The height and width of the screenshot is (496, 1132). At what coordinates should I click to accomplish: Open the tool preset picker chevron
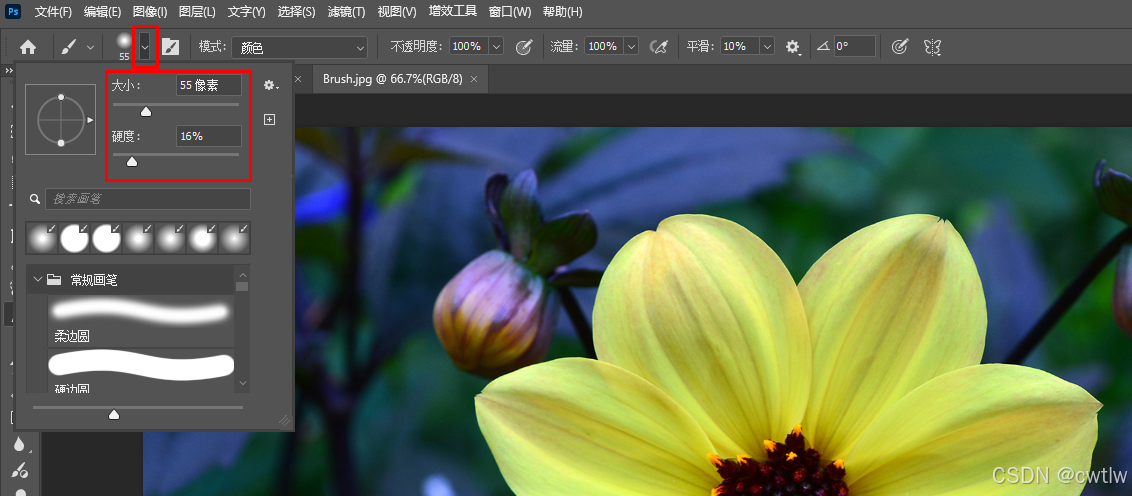coord(90,47)
